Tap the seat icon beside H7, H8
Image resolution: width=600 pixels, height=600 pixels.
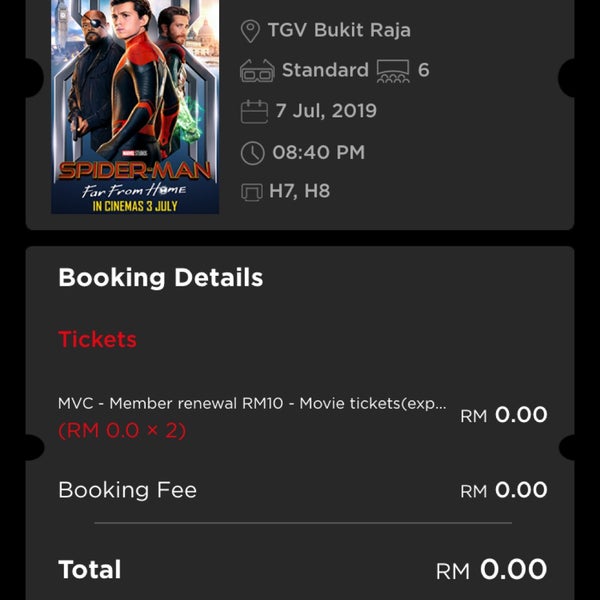click(x=252, y=192)
